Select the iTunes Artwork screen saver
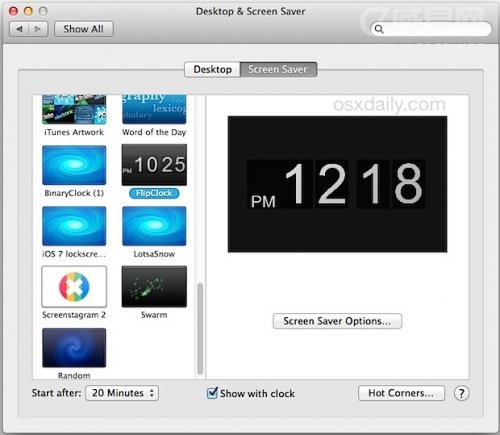 [74, 109]
